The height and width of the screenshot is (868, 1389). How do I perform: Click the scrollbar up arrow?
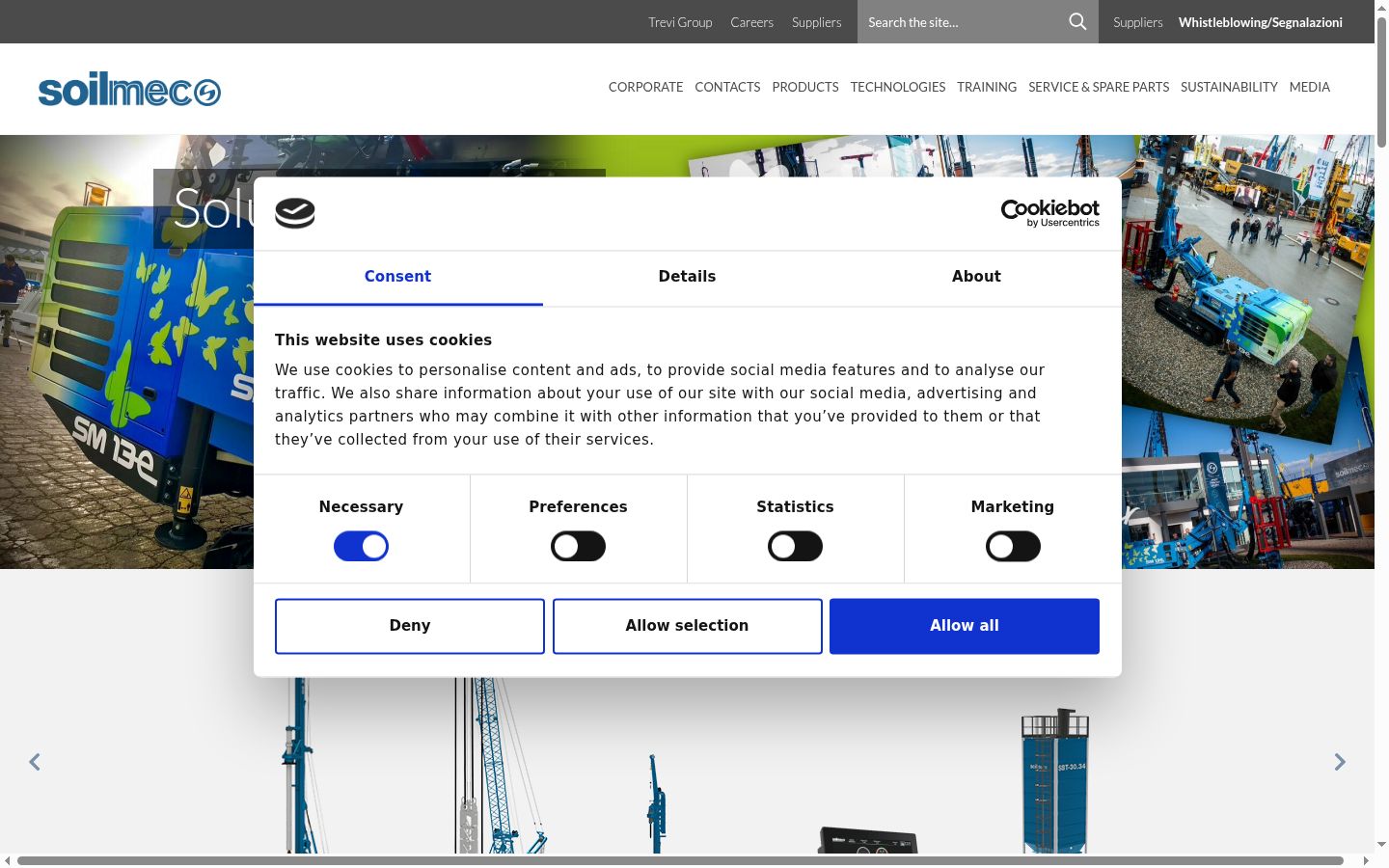click(x=1381, y=7)
